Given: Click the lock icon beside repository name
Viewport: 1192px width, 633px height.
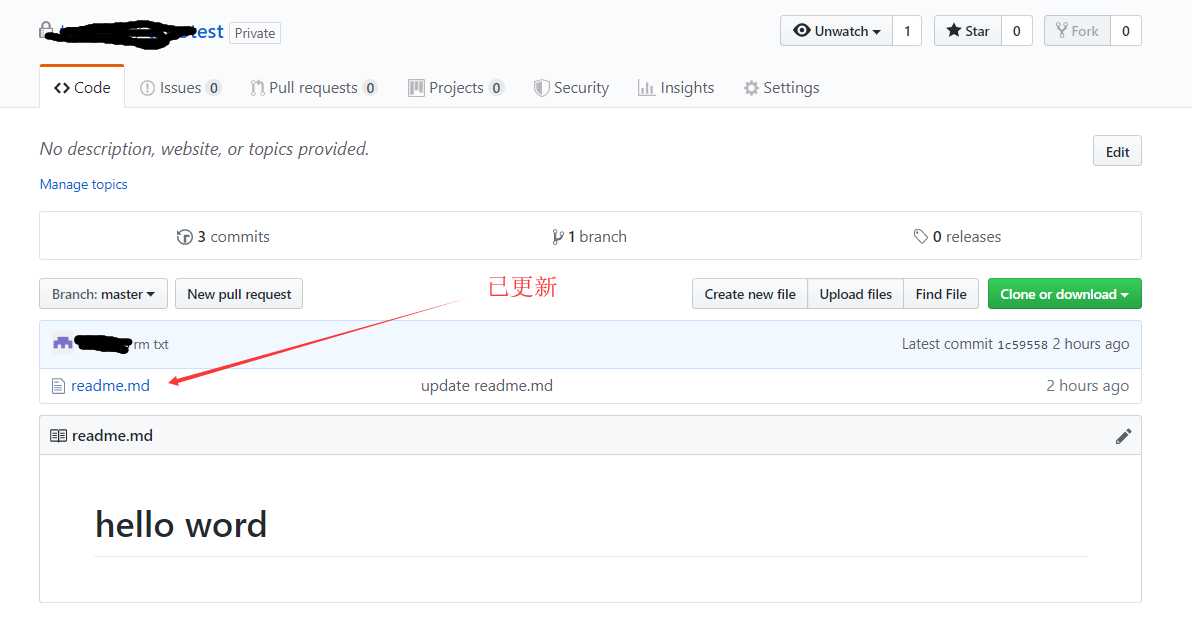Looking at the screenshot, I should [46, 30].
